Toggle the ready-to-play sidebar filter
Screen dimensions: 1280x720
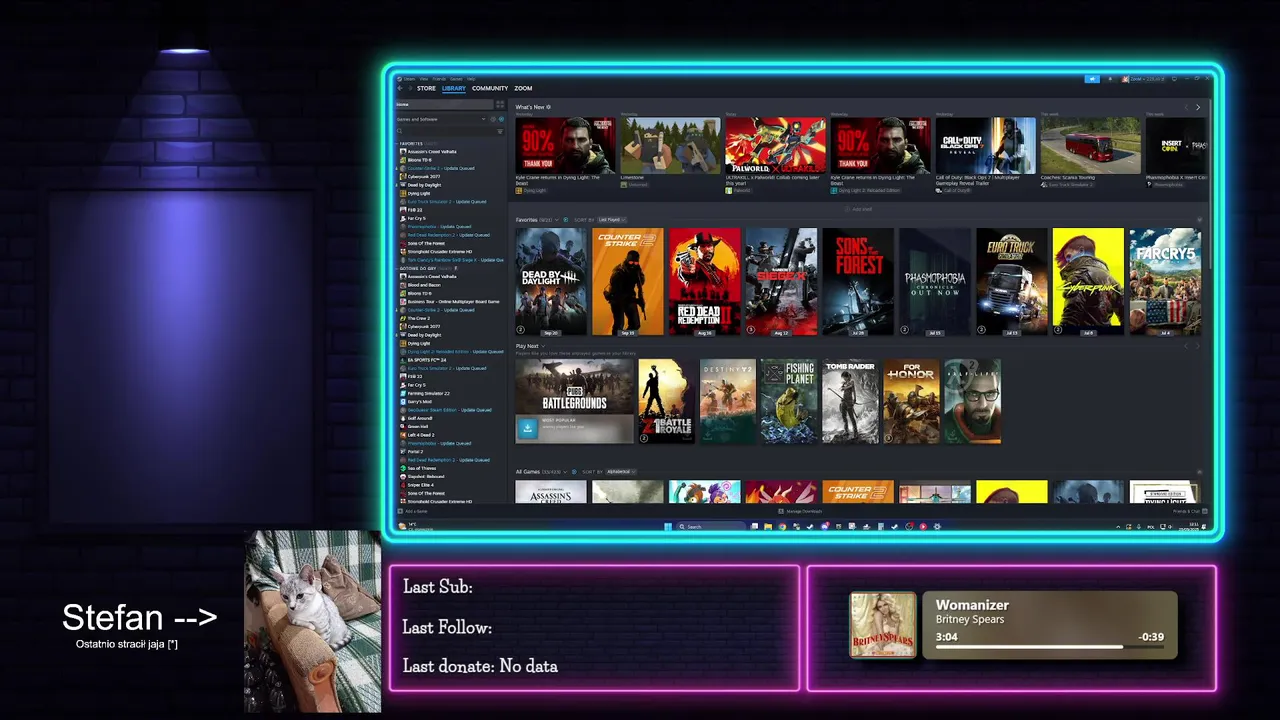502,119
